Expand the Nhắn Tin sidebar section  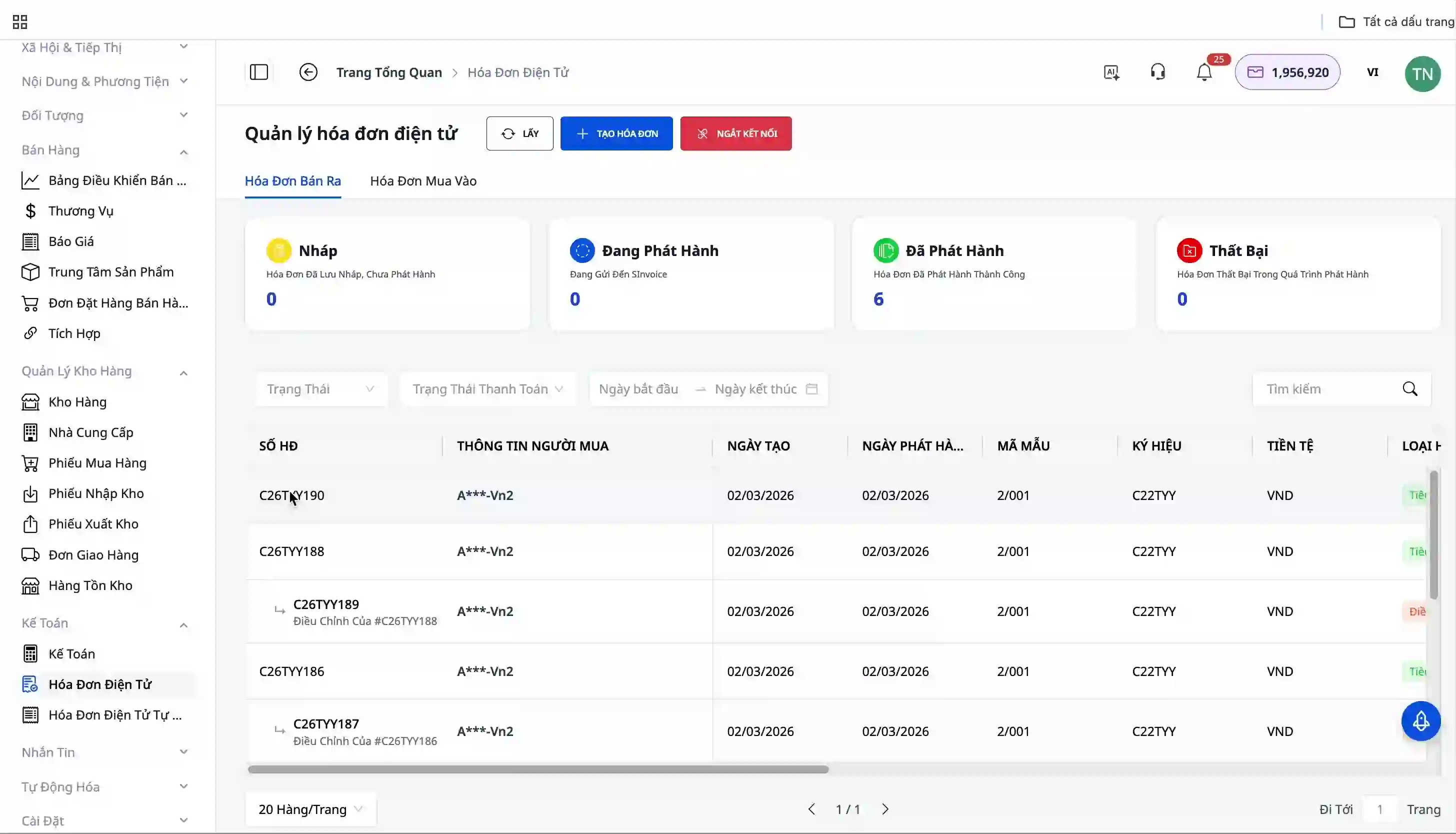pos(183,752)
